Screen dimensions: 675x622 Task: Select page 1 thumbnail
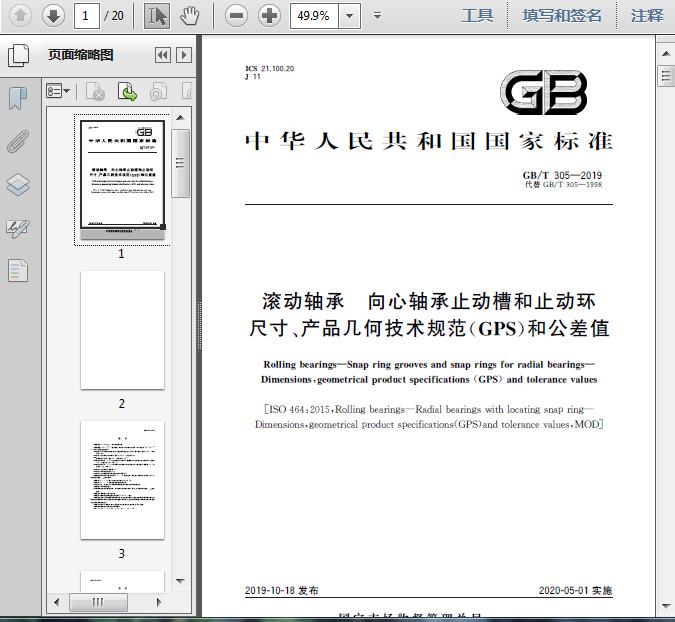click(122, 179)
